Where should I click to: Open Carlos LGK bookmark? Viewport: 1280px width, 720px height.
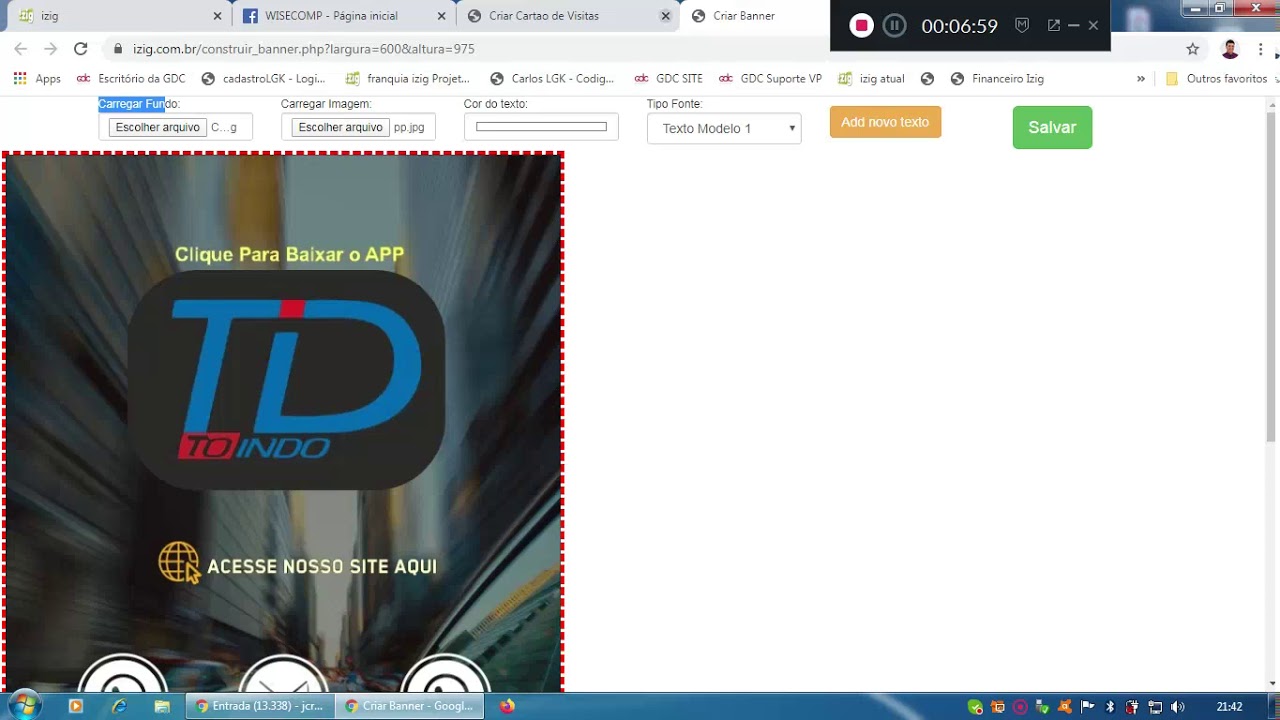552,78
